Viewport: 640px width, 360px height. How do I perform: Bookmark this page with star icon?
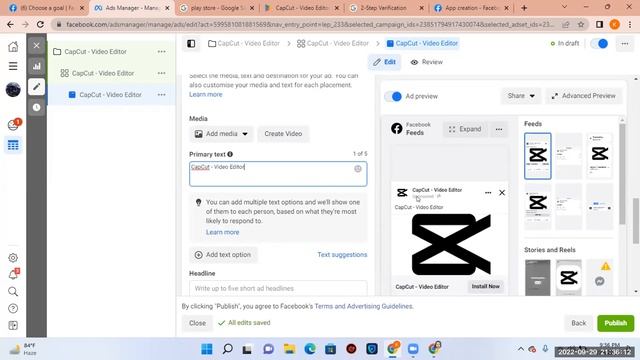click(581, 24)
